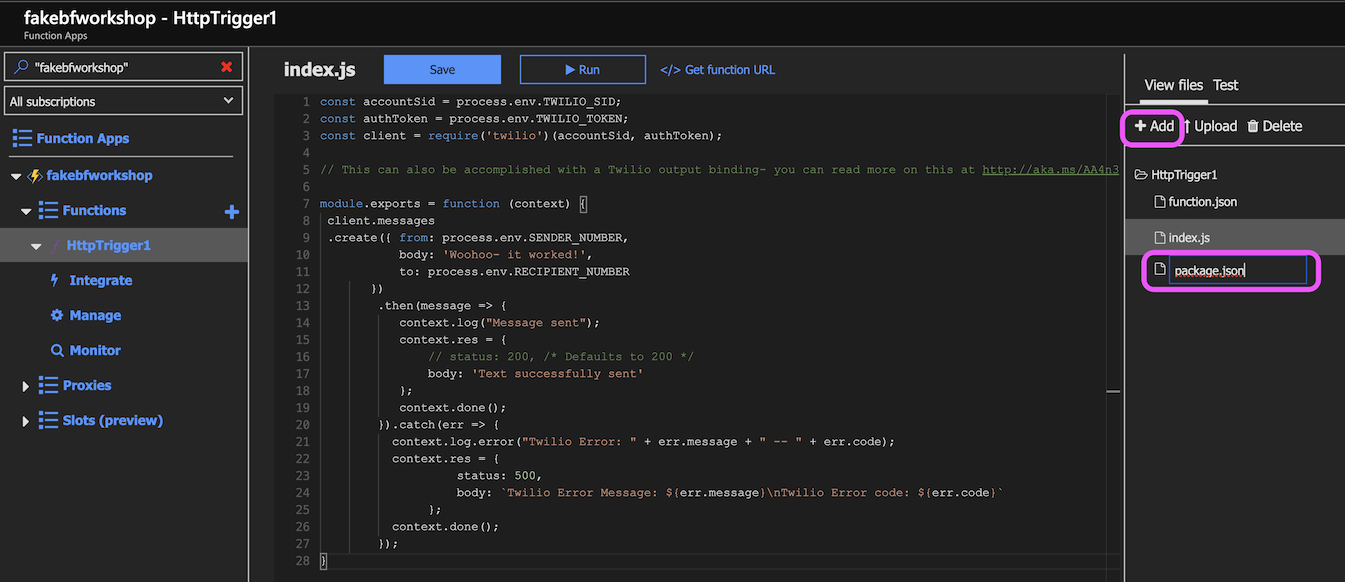Click the package.json file icon
Screen dimensions: 1345x582
pos(1160,270)
